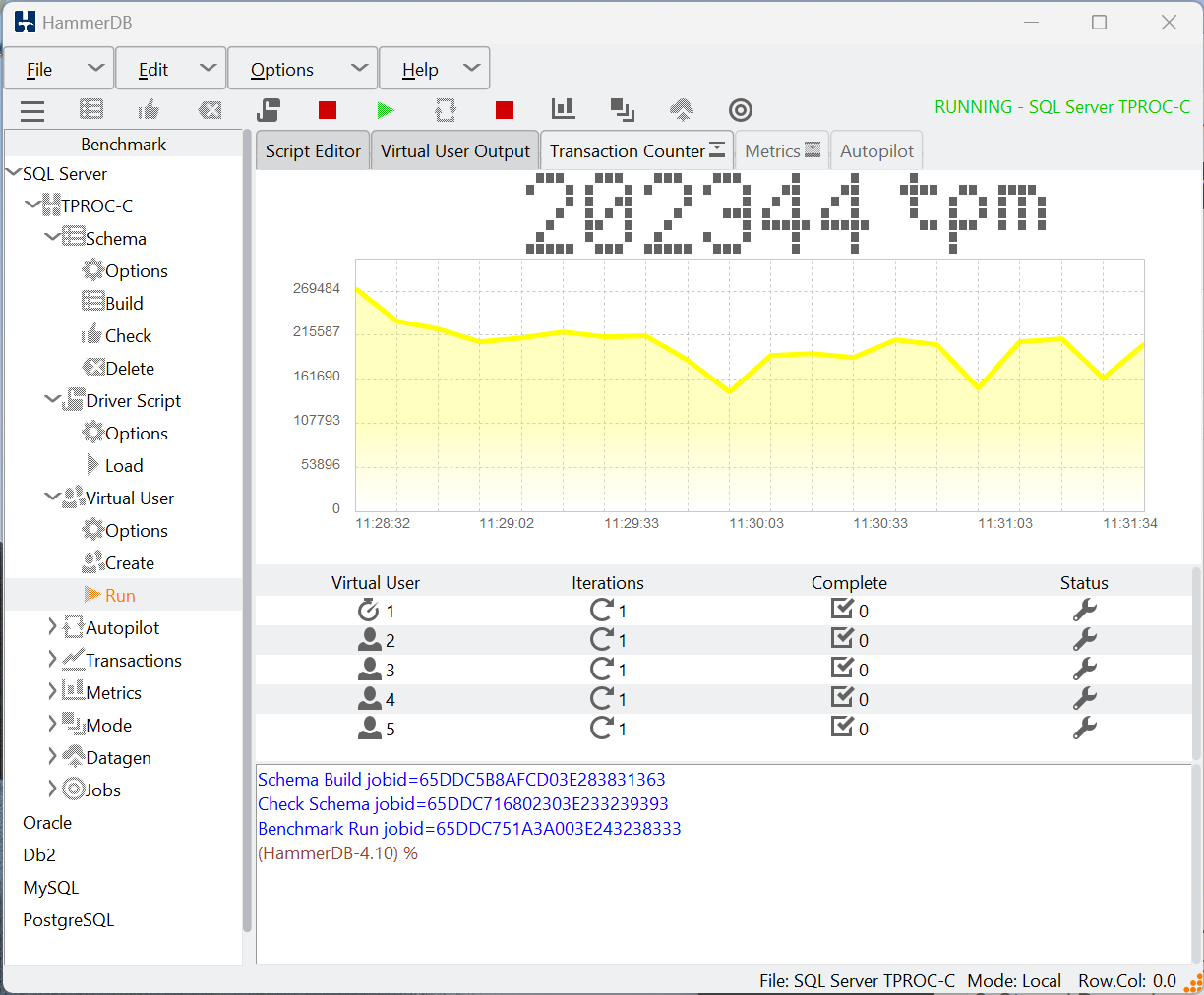The width and height of the screenshot is (1204, 995).
Task: Click the second red stop button in toolbar
Action: point(505,110)
